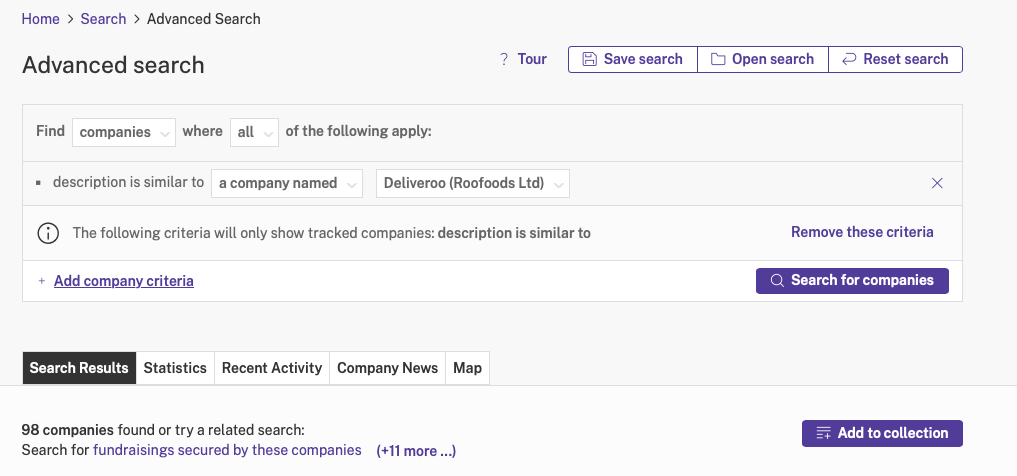Open the Recent Activity tab

pyautogui.click(x=272, y=368)
